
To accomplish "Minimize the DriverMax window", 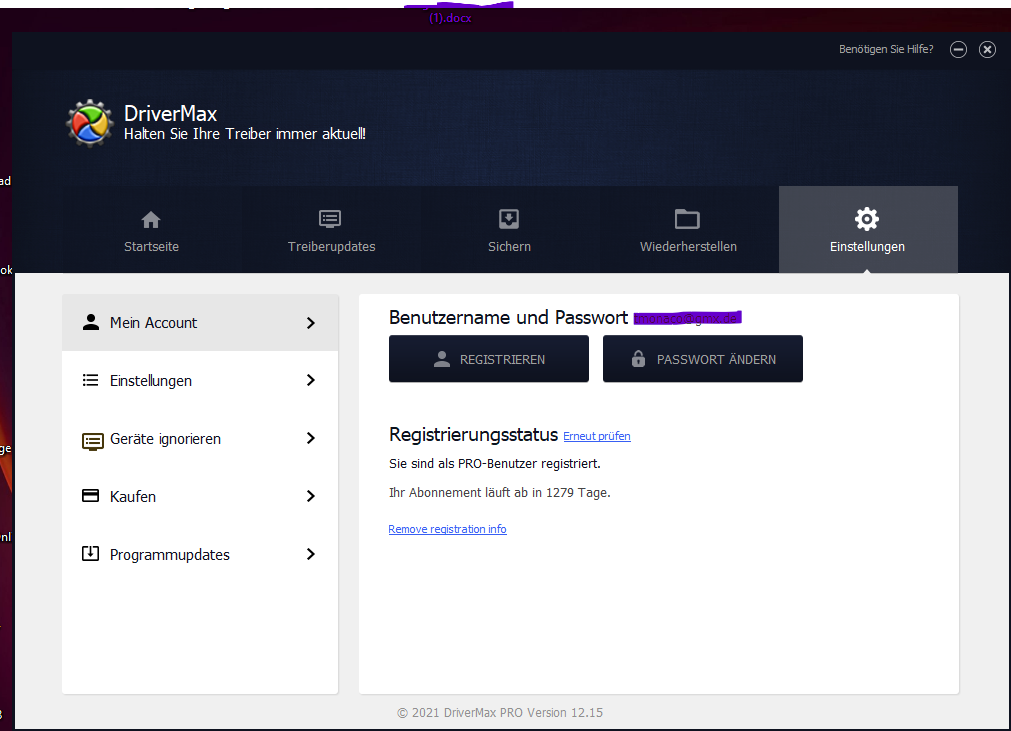I will point(958,50).
